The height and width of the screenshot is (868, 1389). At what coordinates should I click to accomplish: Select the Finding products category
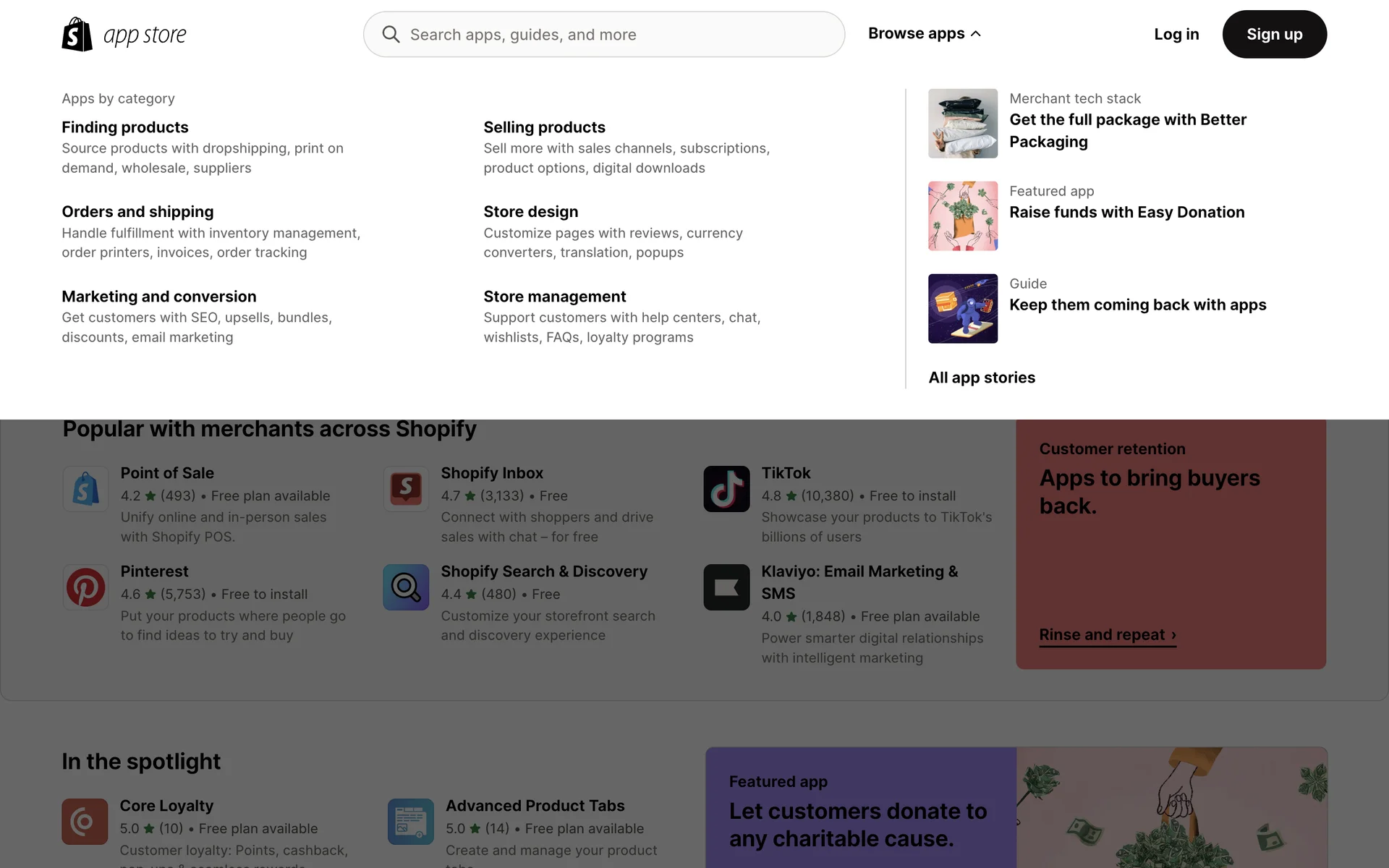(124, 127)
